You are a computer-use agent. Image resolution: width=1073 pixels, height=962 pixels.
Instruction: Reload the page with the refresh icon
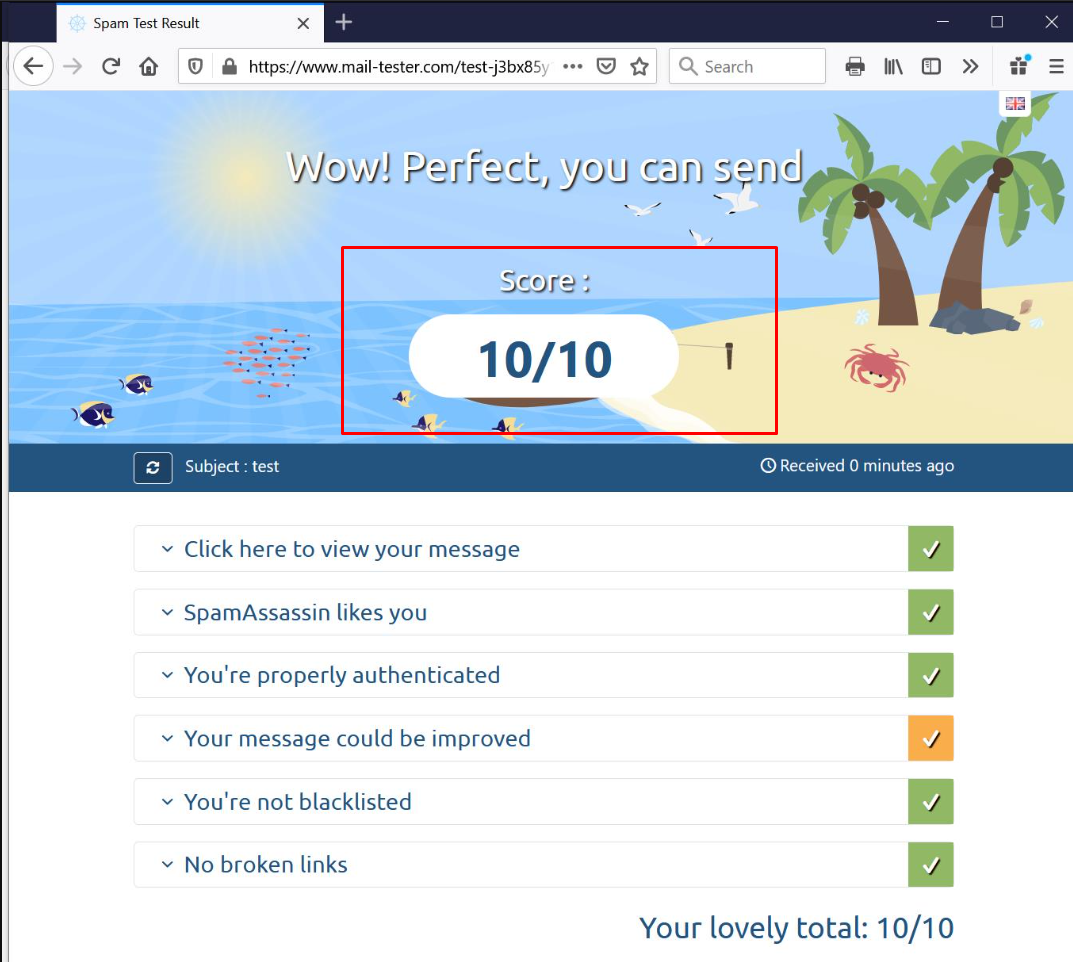click(x=111, y=67)
